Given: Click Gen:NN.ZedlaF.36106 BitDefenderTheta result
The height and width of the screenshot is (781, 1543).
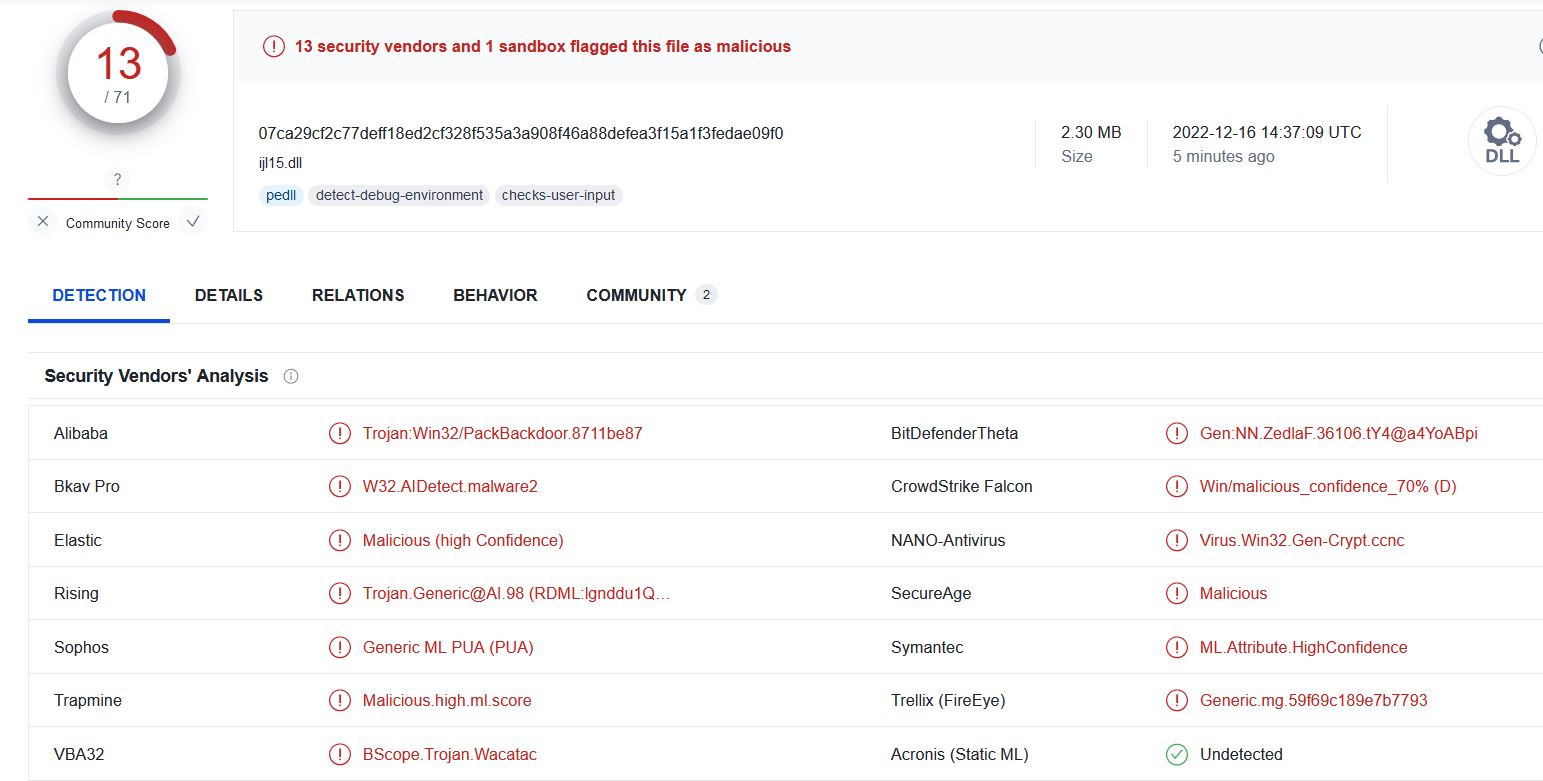Looking at the screenshot, I should pos(1339,433).
